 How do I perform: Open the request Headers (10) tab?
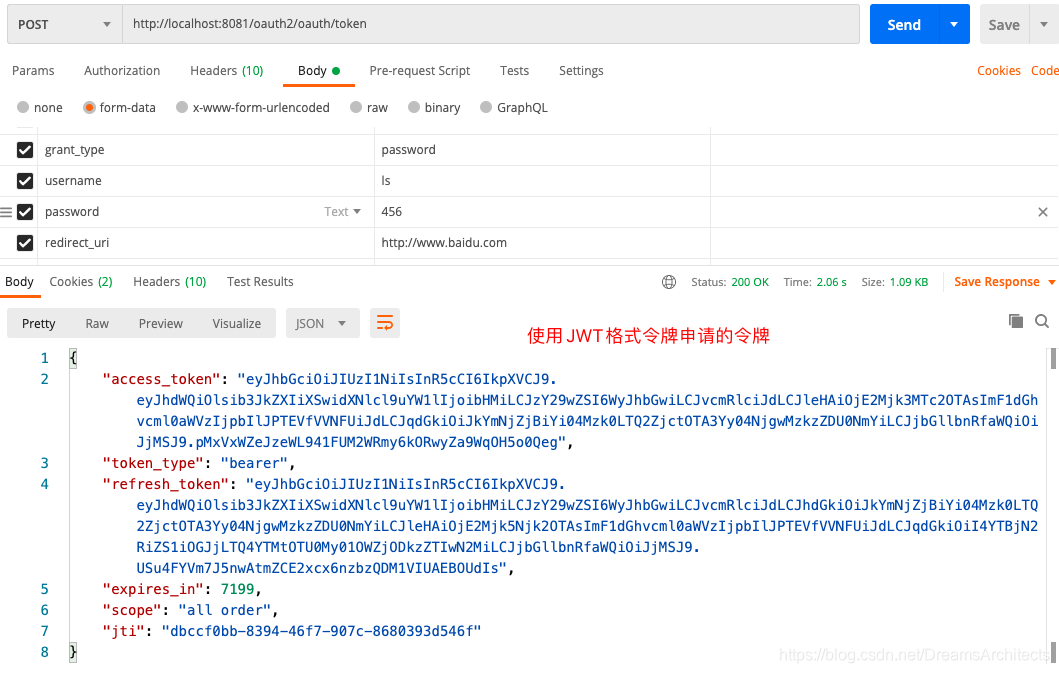point(227,71)
